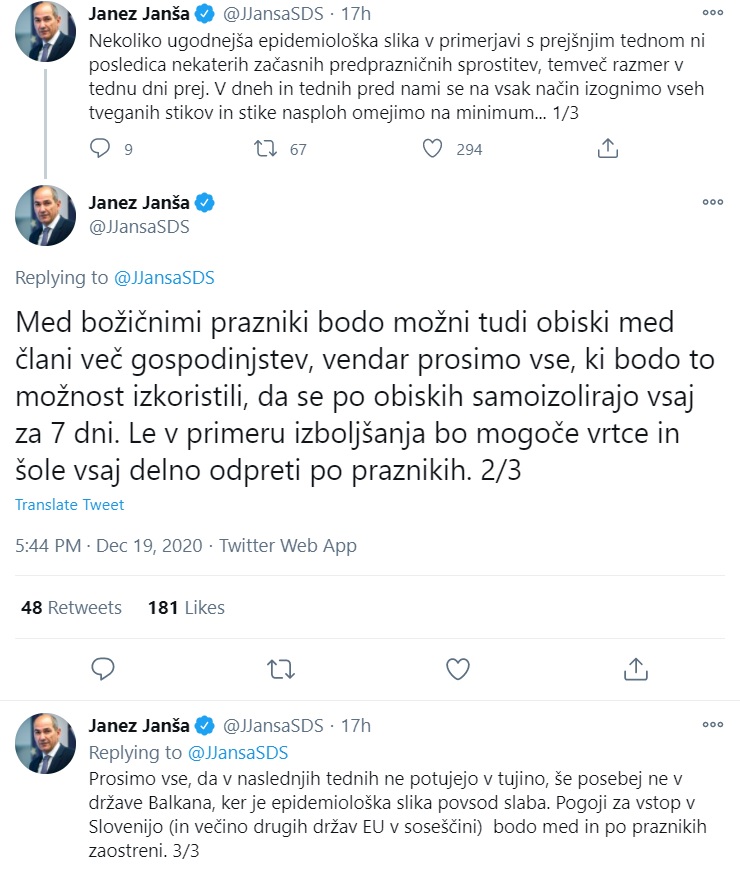Viewport: 740px width, 870px height.
Task: Like the first tweet with 294 likes
Action: (x=432, y=149)
